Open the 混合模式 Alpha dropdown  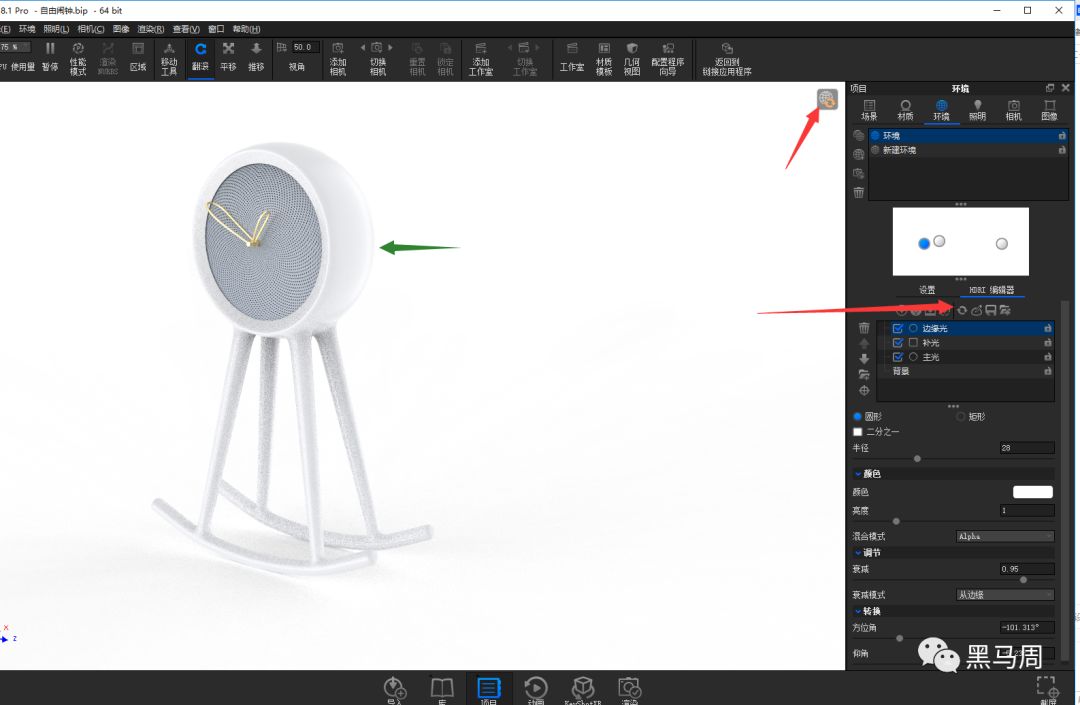click(x=1005, y=536)
